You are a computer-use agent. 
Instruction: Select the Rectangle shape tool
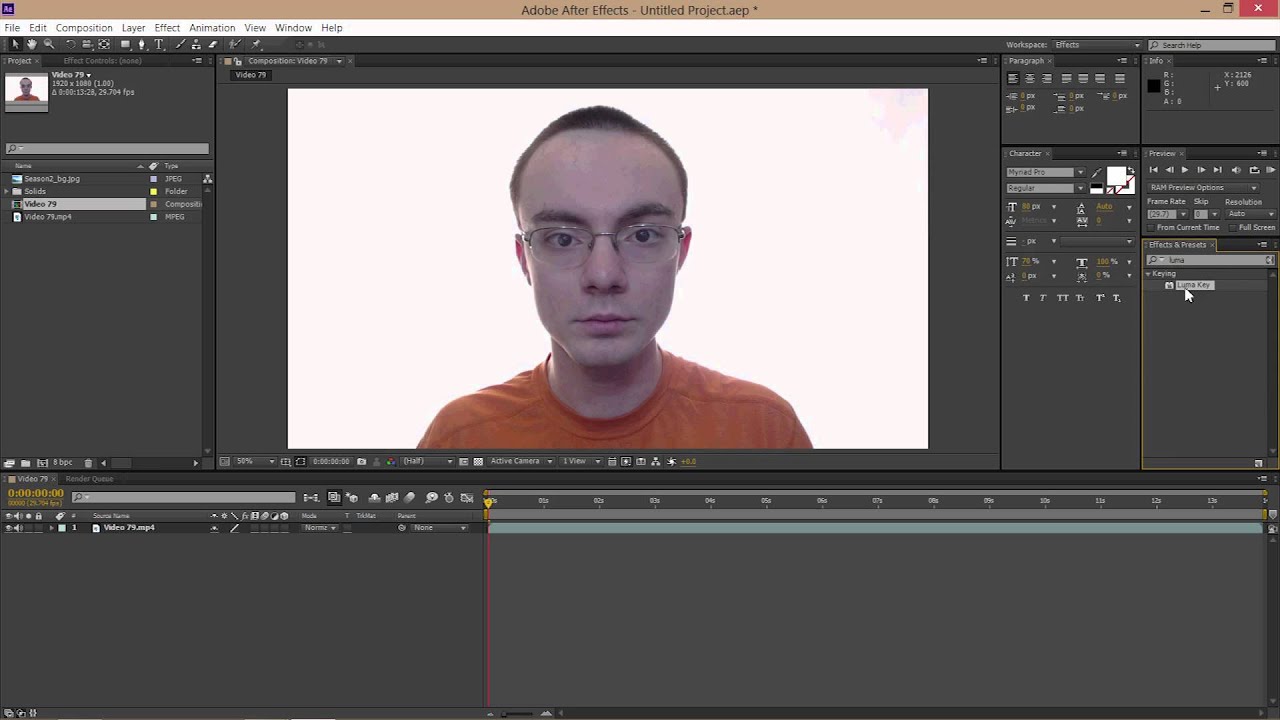(x=125, y=44)
